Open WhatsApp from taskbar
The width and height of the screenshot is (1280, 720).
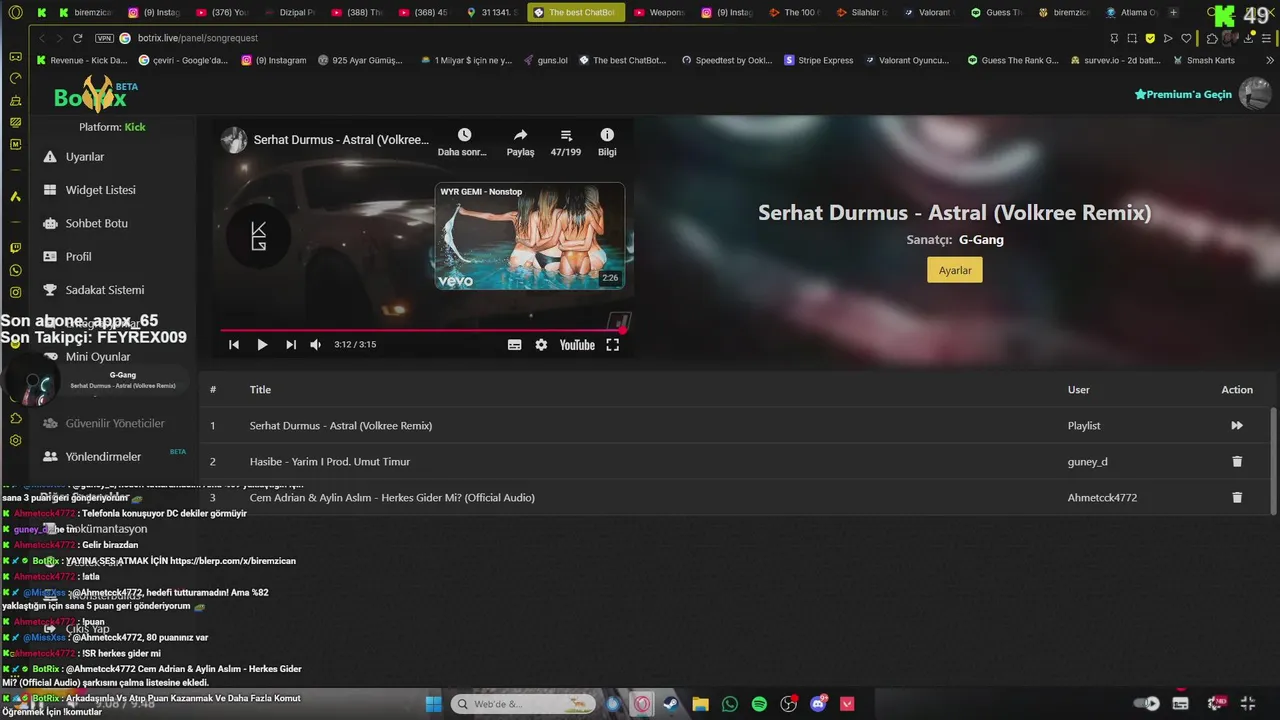pos(730,704)
